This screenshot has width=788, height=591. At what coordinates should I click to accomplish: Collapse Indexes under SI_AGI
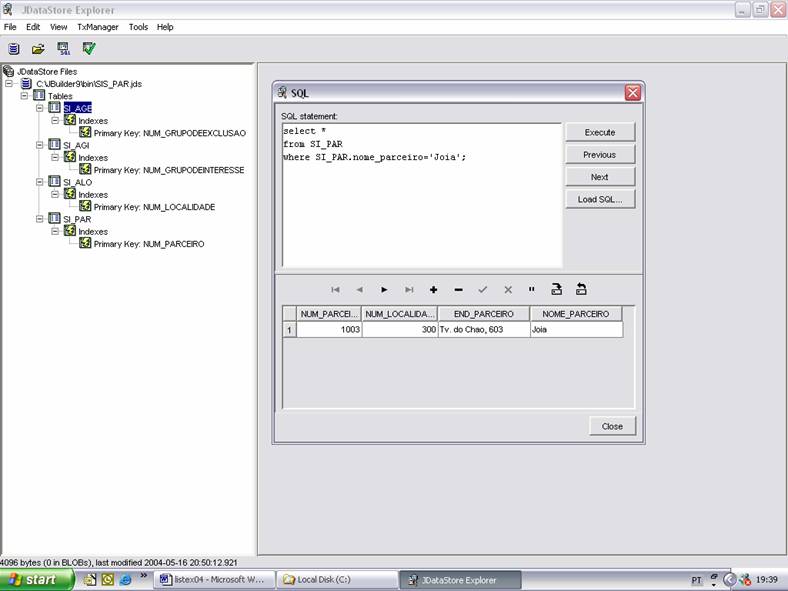[55, 157]
